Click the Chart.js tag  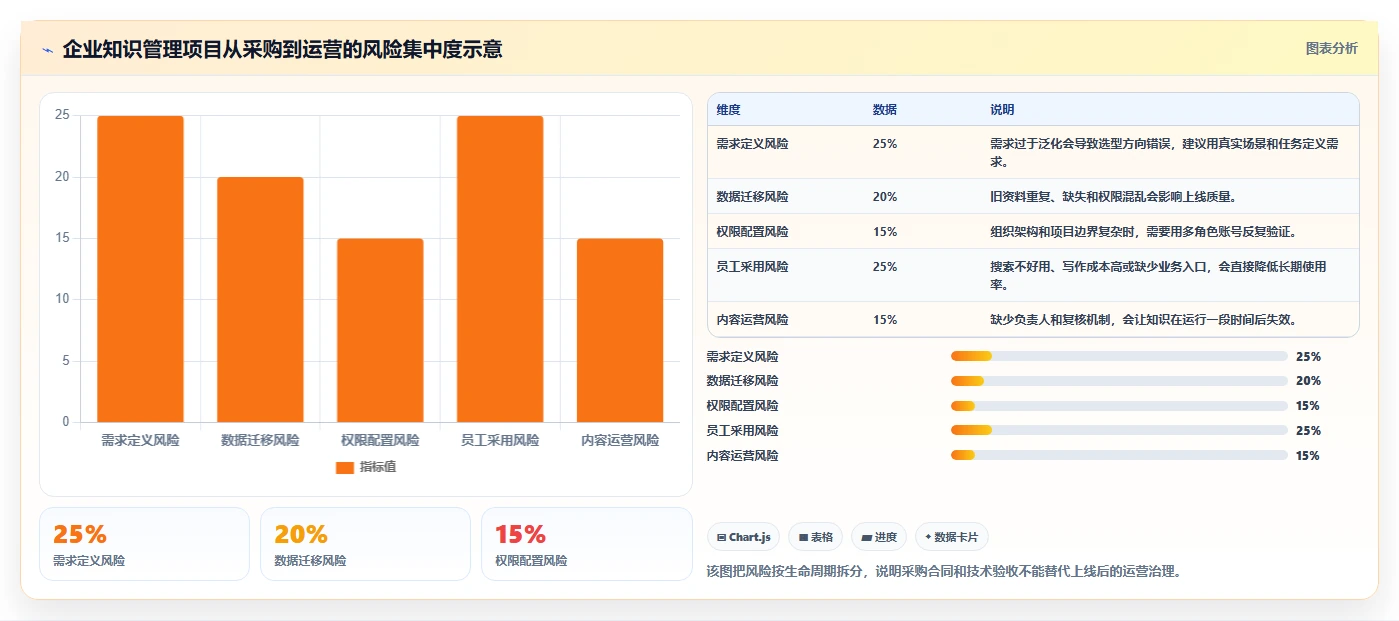(744, 537)
